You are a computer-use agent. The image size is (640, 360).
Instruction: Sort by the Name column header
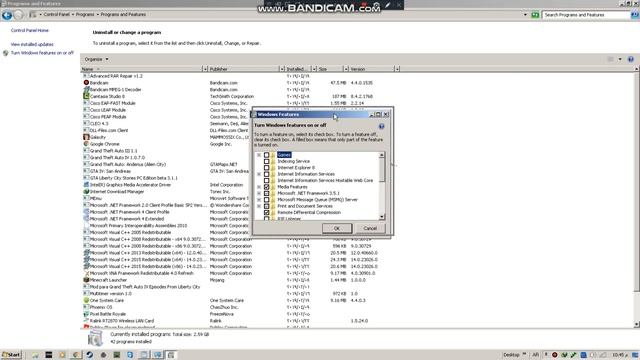click(x=141, y=69)
